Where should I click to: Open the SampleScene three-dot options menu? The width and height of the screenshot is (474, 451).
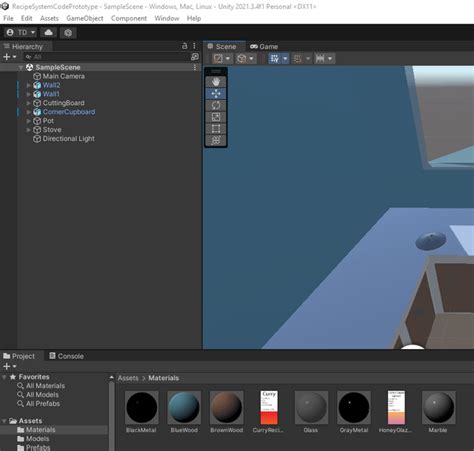(x=195, y=67)
